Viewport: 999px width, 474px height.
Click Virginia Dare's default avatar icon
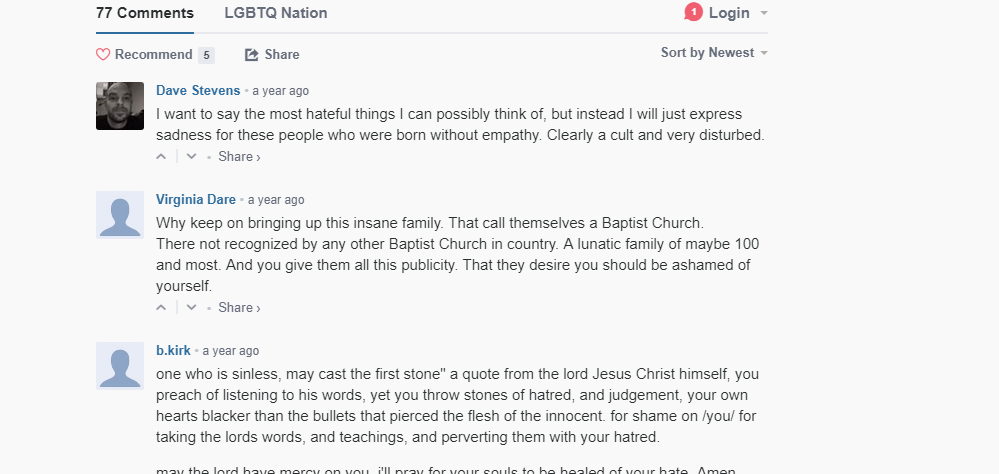120,215
